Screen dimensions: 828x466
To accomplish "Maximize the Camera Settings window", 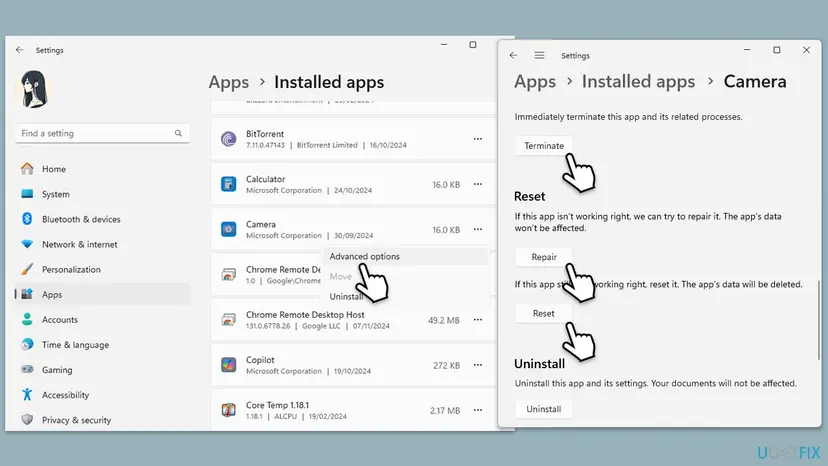I will [x=777, y=50].
